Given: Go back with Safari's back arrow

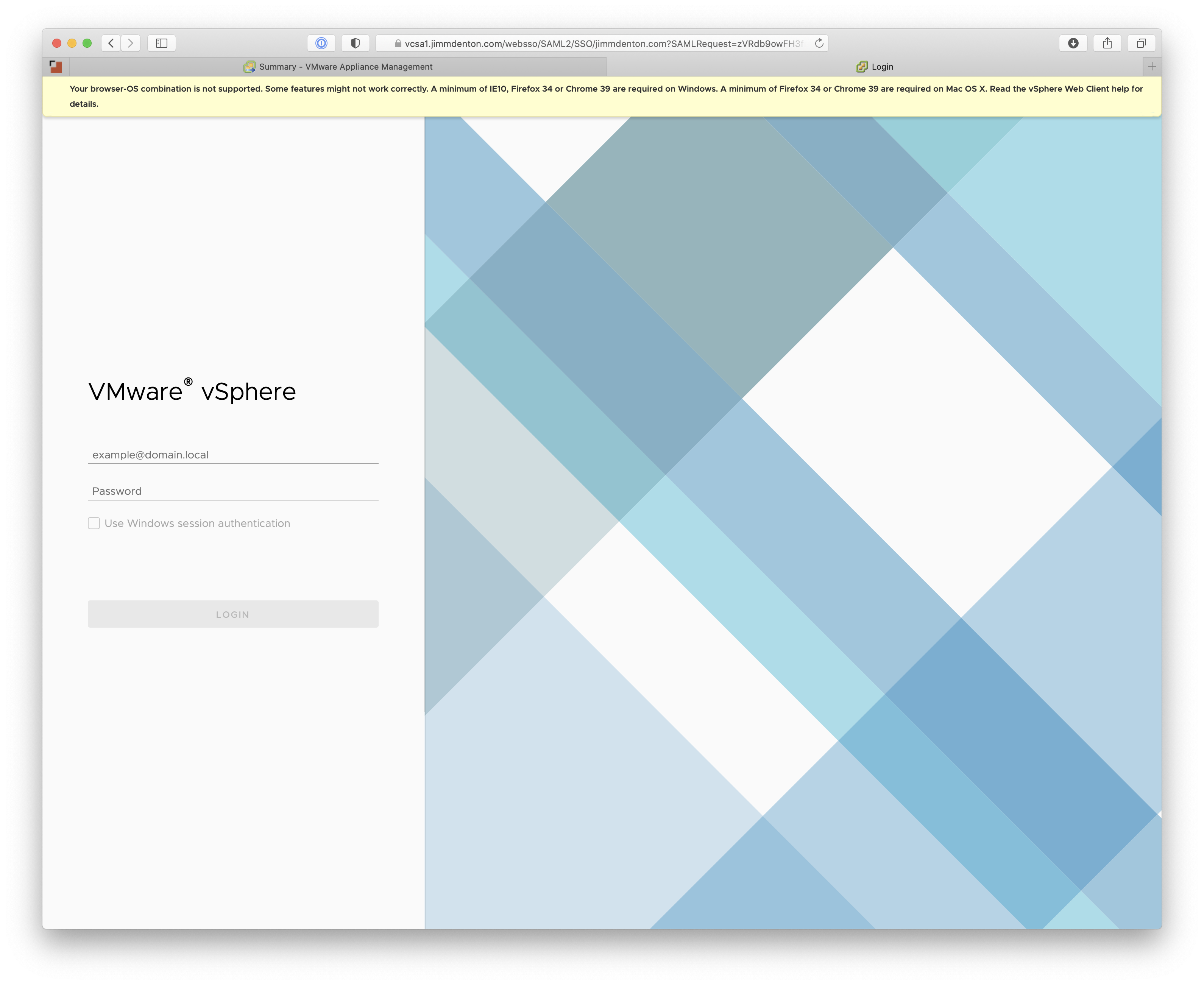Looking at the screenshot, I should (111, 43).
